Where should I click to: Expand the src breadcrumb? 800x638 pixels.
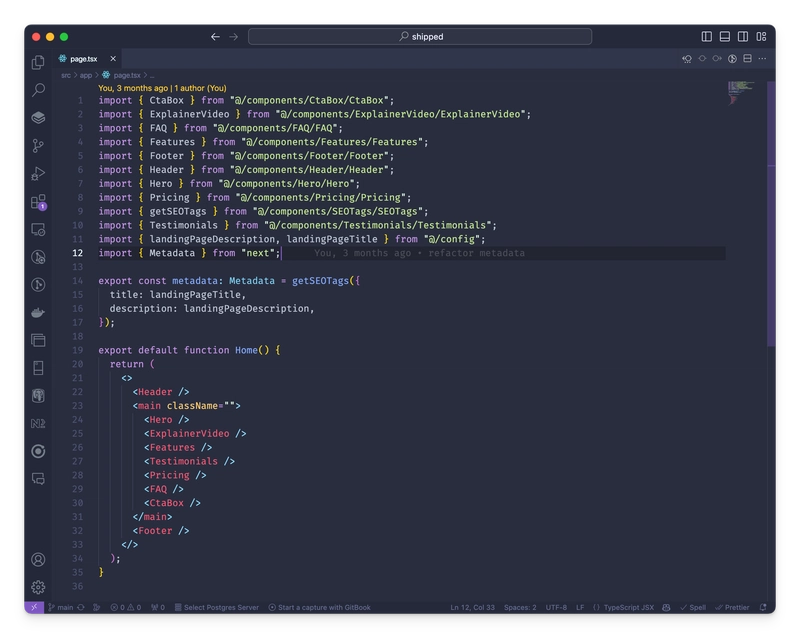[x=66, y=75]
